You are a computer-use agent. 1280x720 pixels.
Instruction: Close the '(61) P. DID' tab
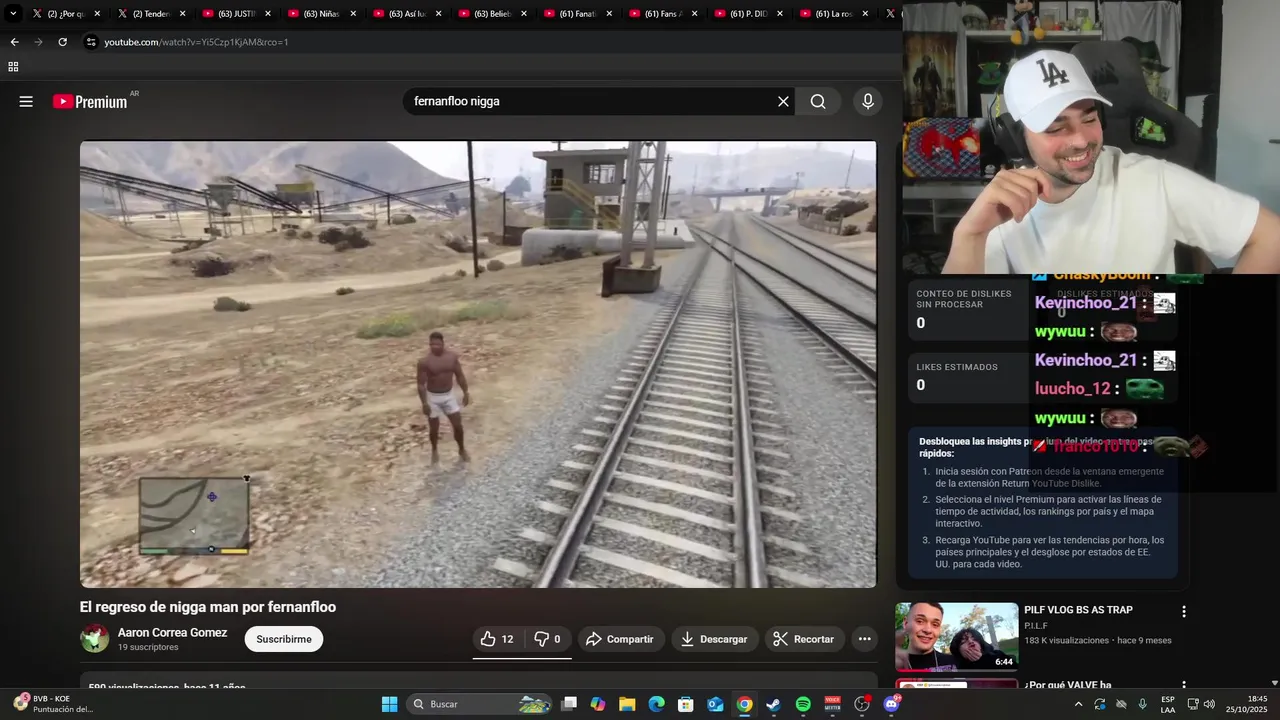[x=780, y=14]
